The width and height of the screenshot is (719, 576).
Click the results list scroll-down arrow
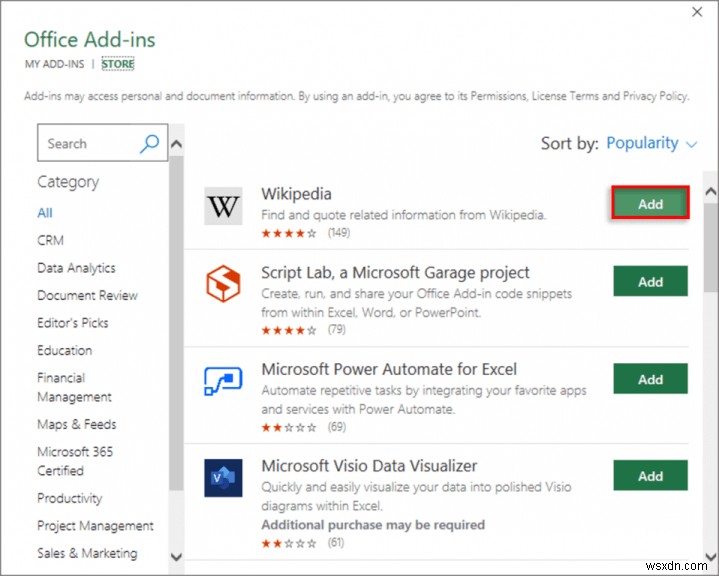tap(711, 556)
